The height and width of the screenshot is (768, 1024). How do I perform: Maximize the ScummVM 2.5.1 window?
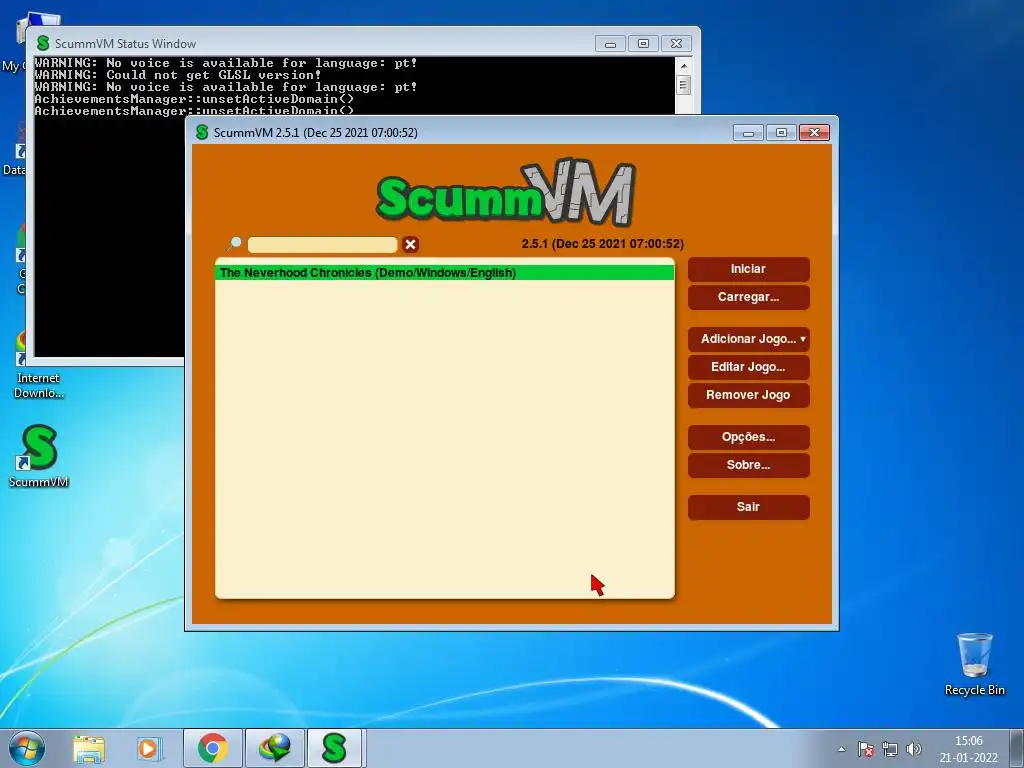click(781, 133)
